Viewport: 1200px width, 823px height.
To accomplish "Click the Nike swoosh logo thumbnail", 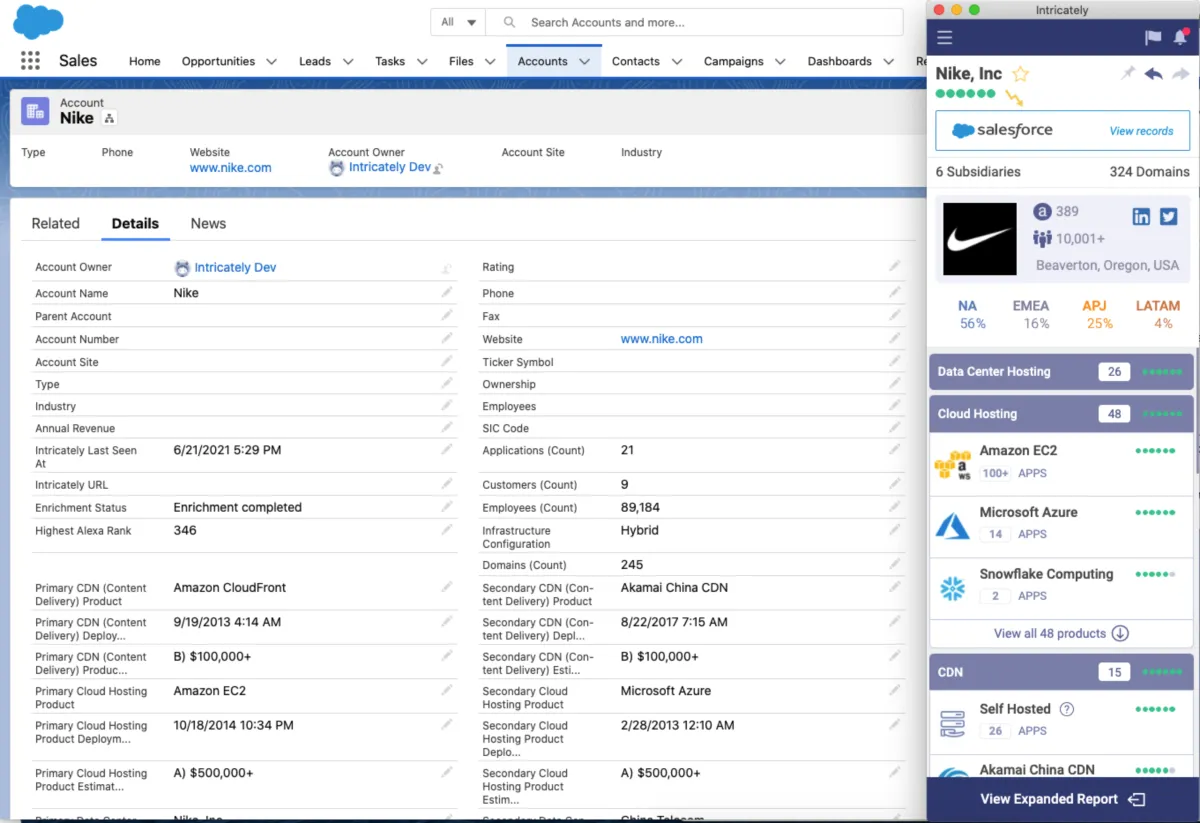I will pos(980,239).
